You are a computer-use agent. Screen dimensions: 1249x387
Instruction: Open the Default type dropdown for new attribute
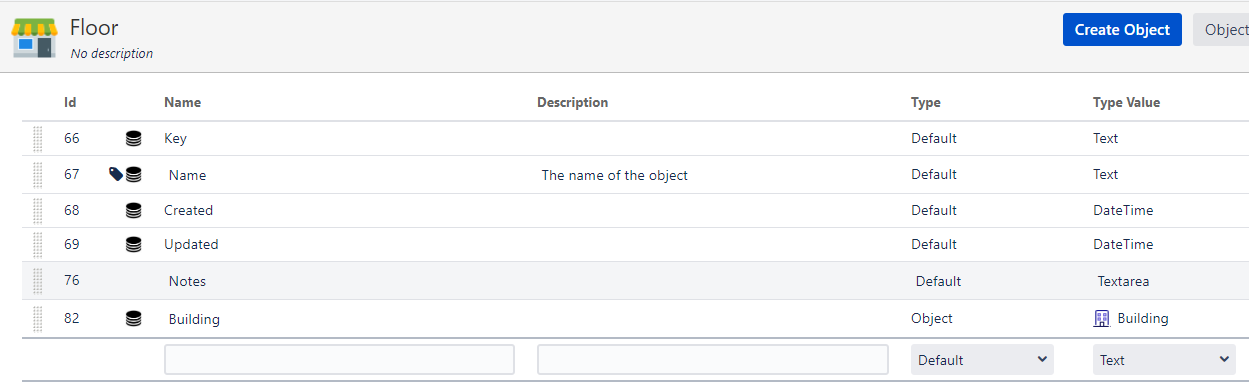point(982,360)
